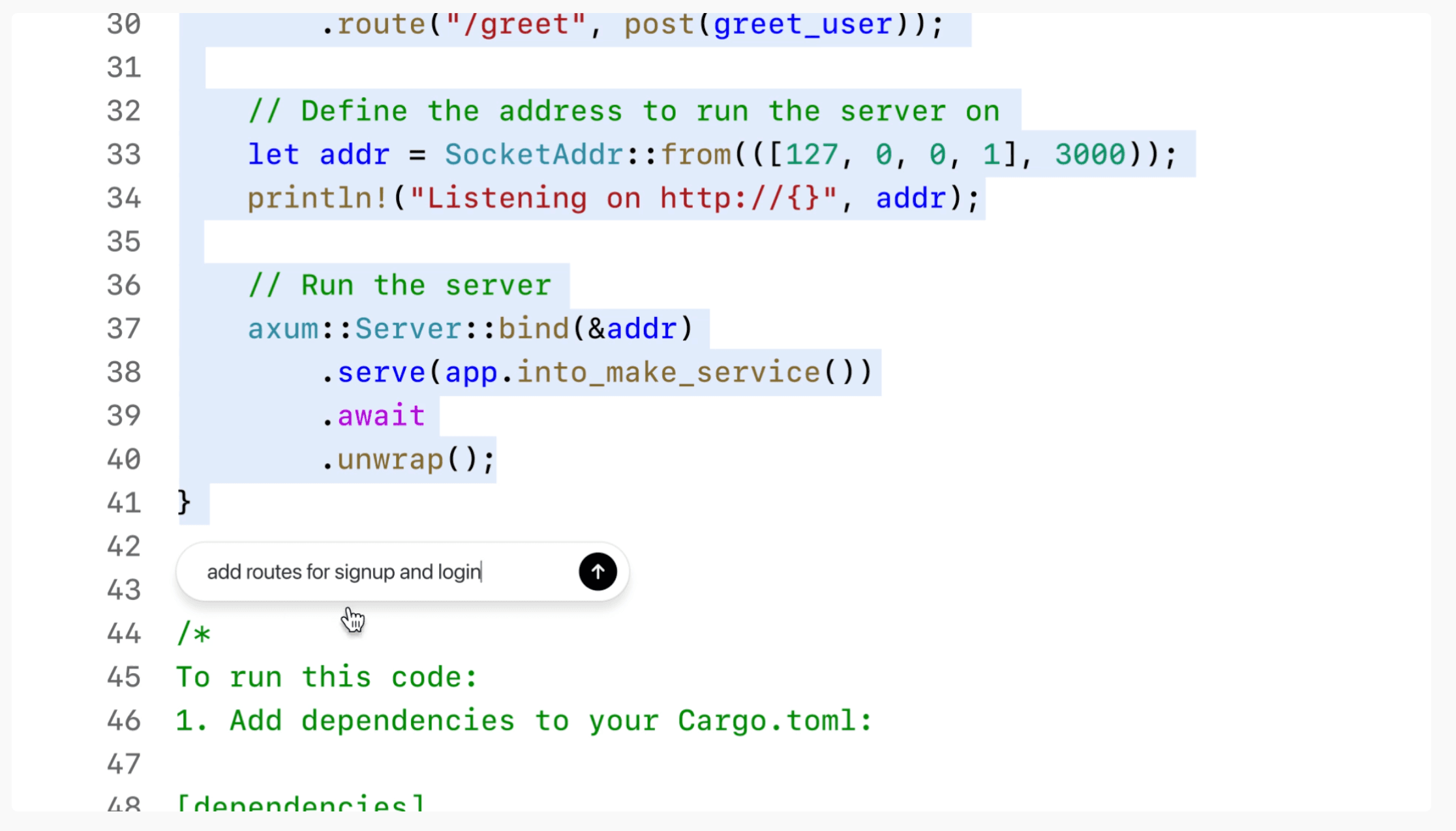Click on line number 30

click(123, 23)
